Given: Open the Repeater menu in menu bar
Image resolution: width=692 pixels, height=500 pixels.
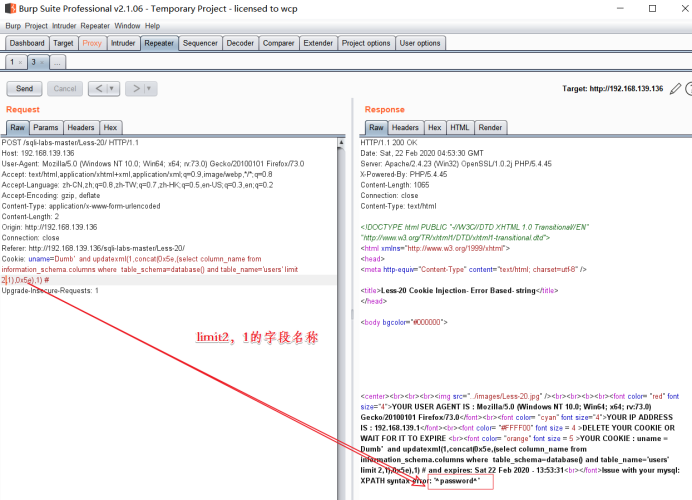Looking at the screenshot, I should point(95,26).
